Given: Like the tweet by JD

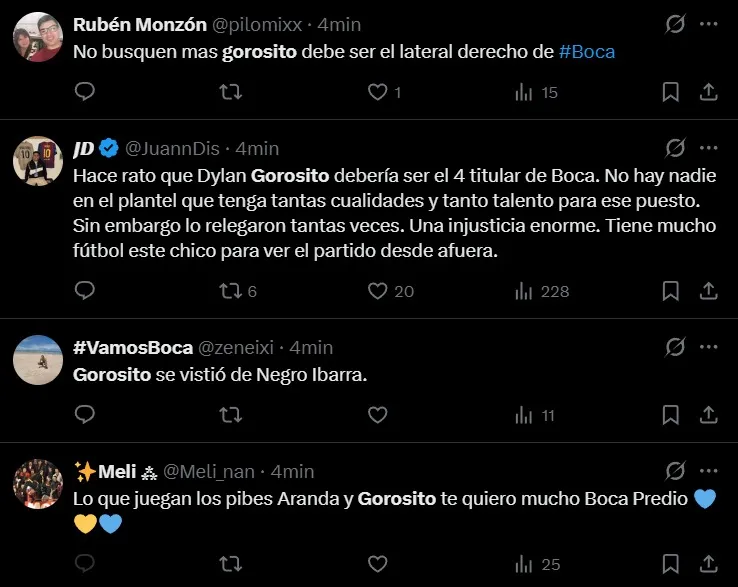Looking at the screenshot, I should coord(377,291).
